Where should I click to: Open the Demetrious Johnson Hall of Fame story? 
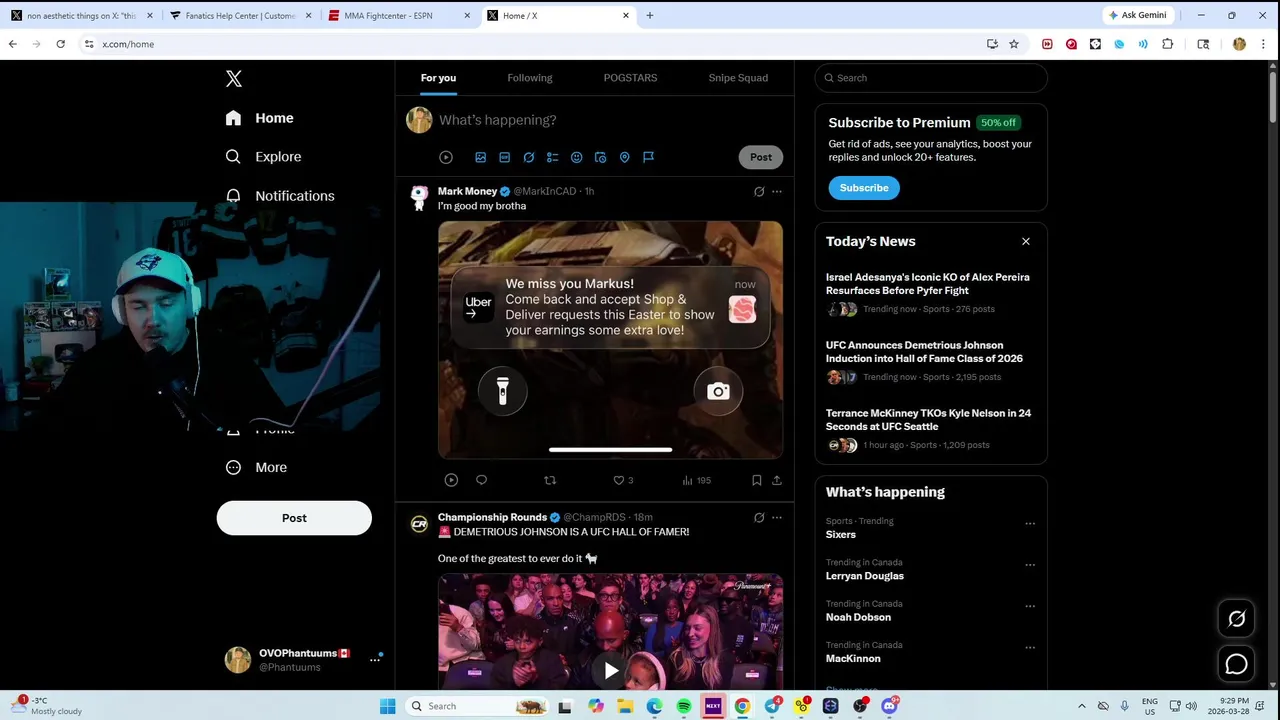pyautogui.click(x=924, y=352)
